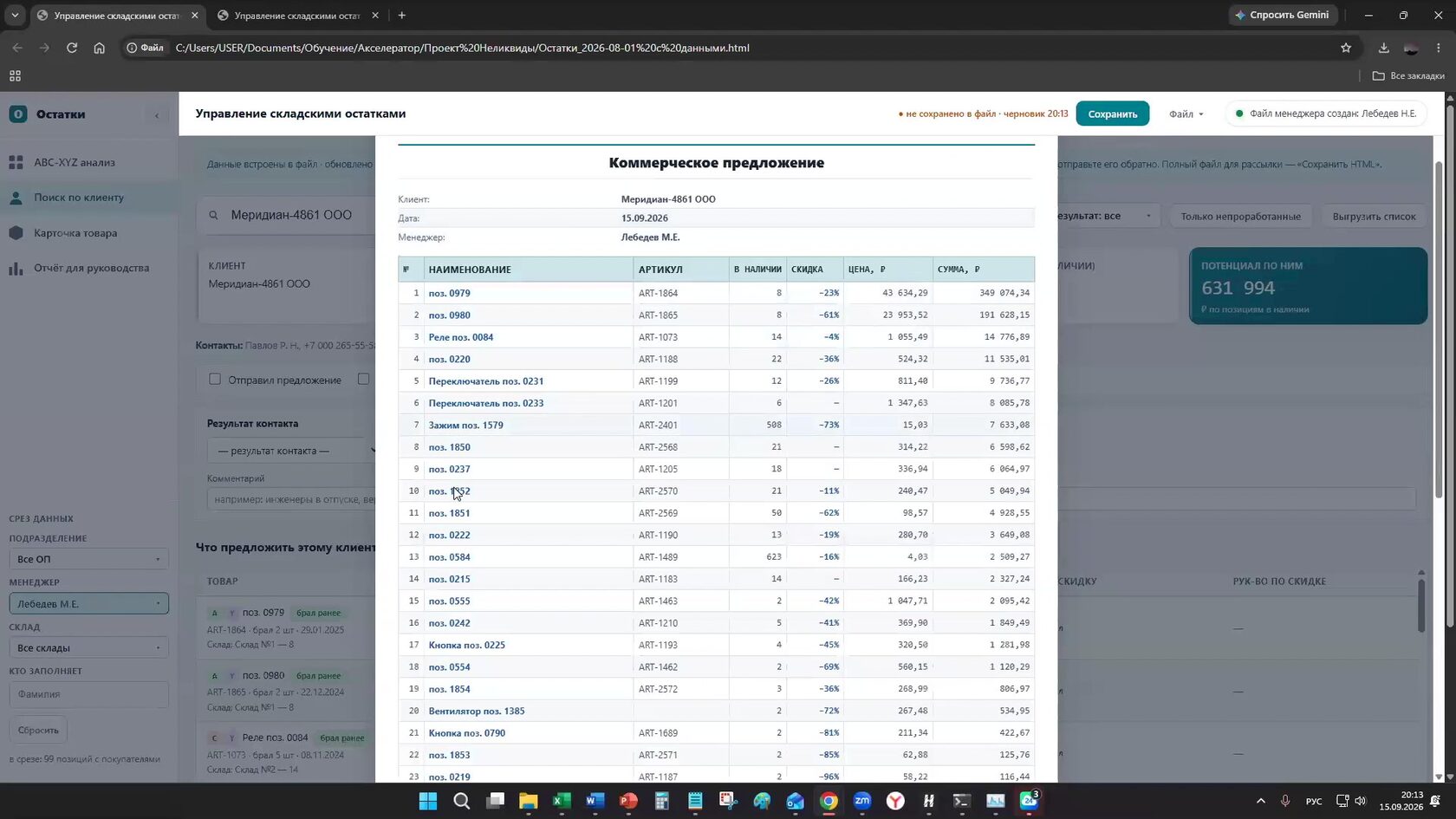Open Word from the taskbar
Screen dimensions: 1456x819
click(x=595, y=801)
